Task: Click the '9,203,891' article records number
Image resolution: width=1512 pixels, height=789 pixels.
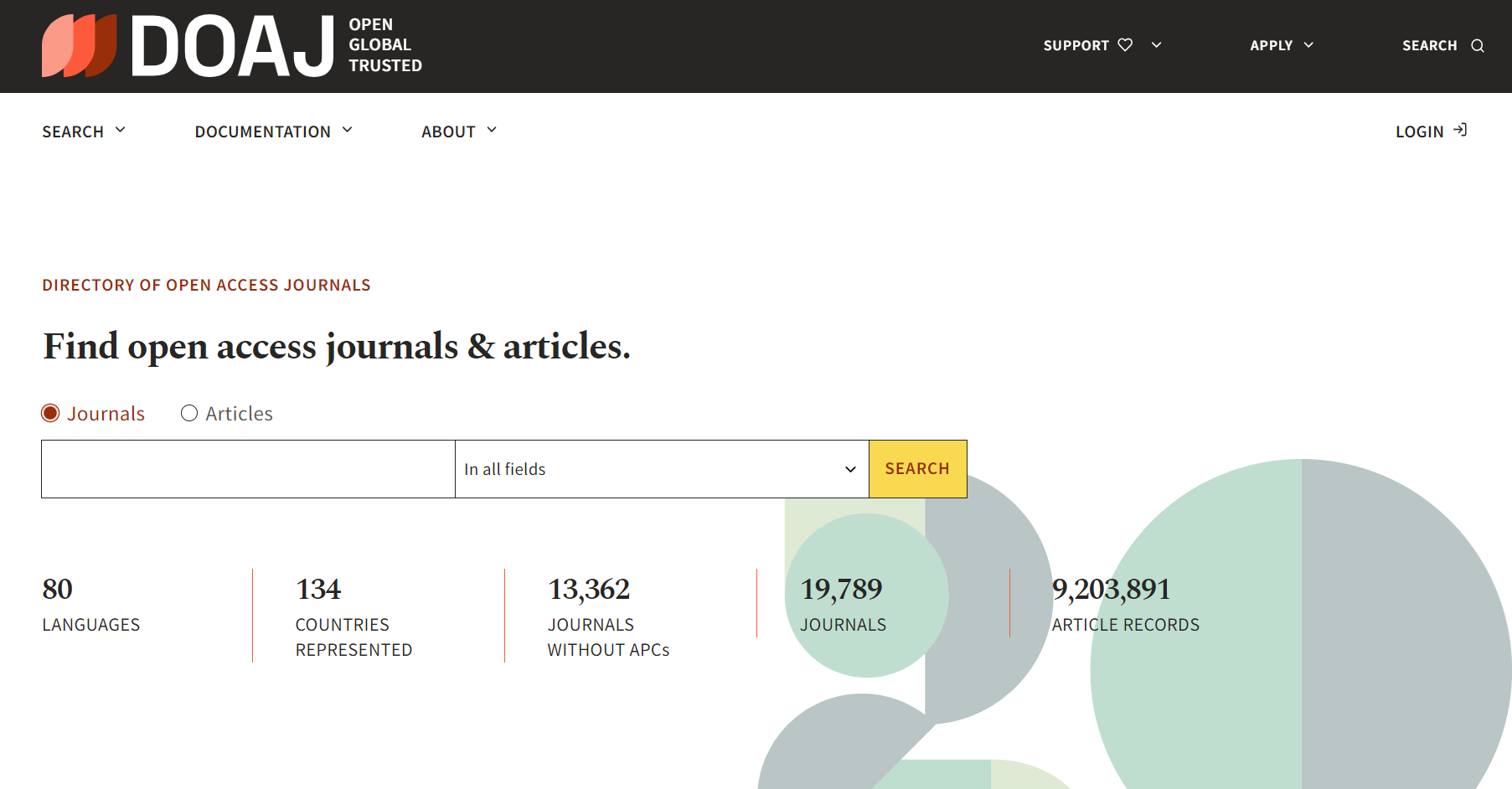Action: coord(1111,589)
